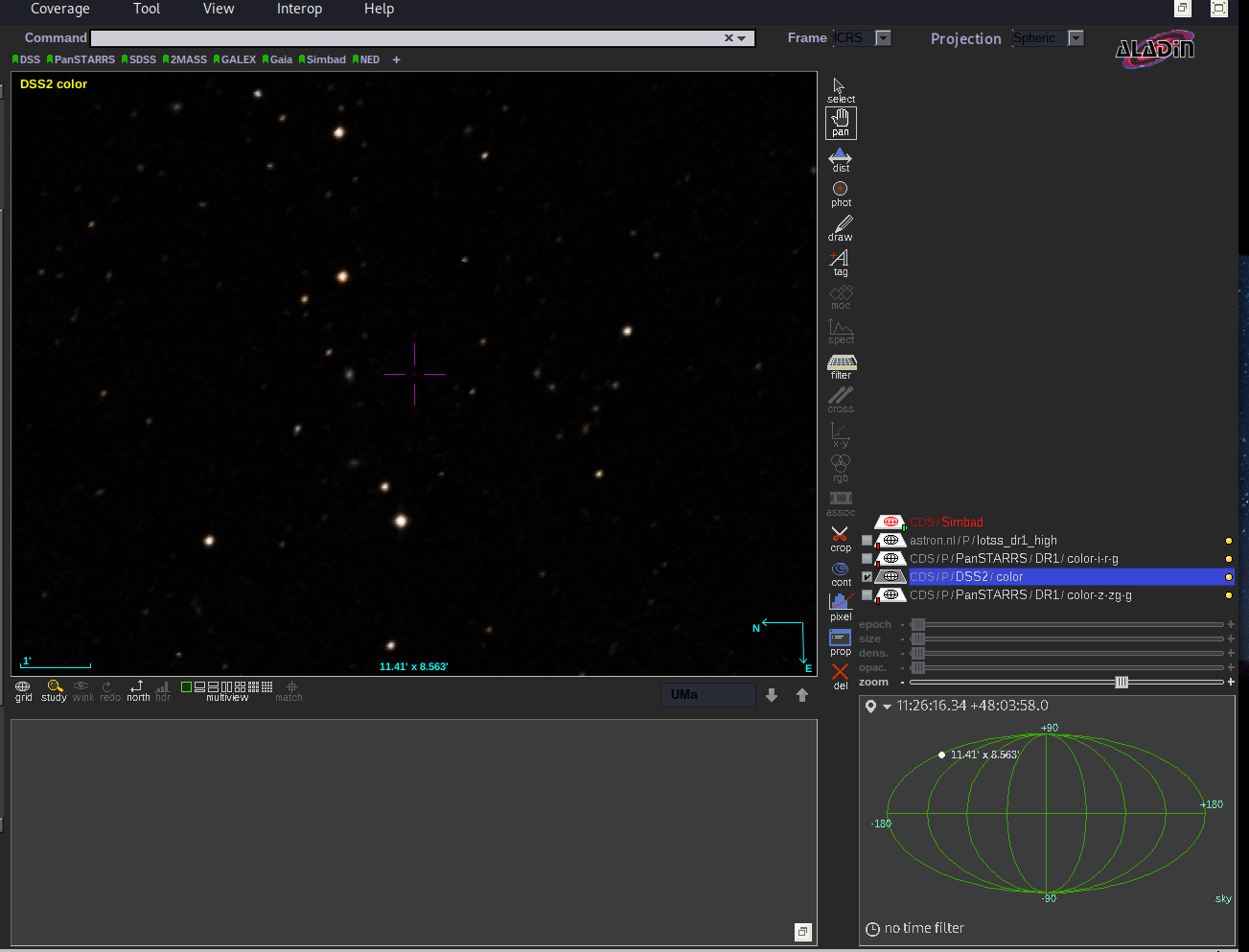
Task: Click PanSTARRS color-i-r-g yellow status dot
Action: 1229,559
